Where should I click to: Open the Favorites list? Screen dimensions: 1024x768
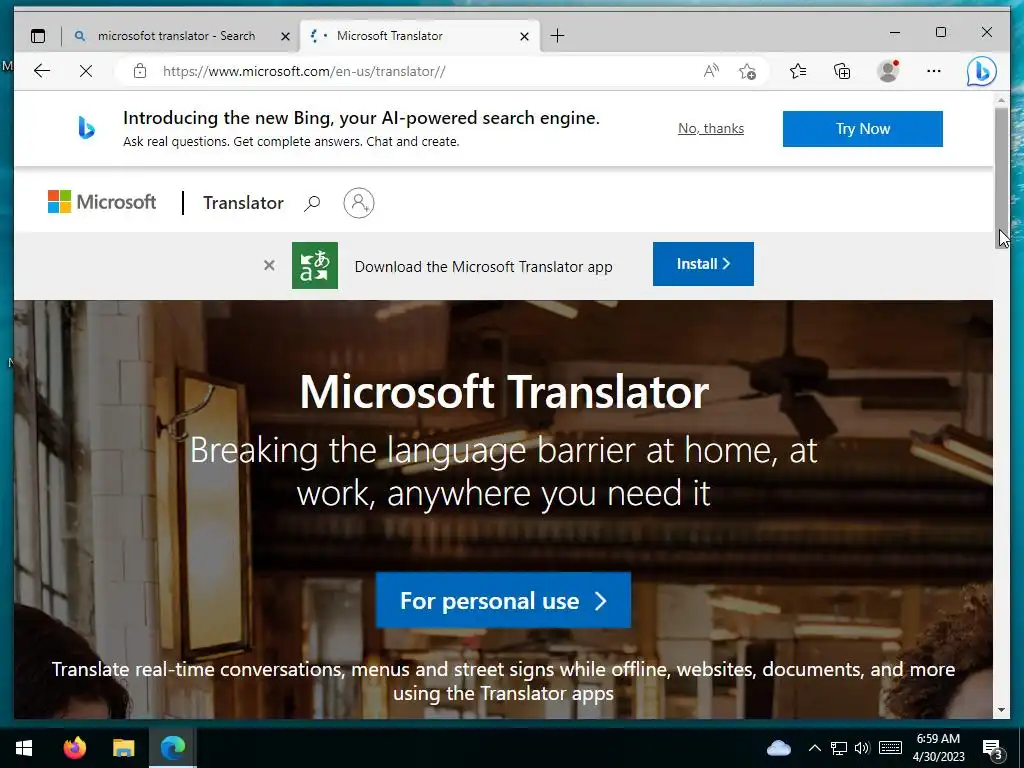[797, 71]
